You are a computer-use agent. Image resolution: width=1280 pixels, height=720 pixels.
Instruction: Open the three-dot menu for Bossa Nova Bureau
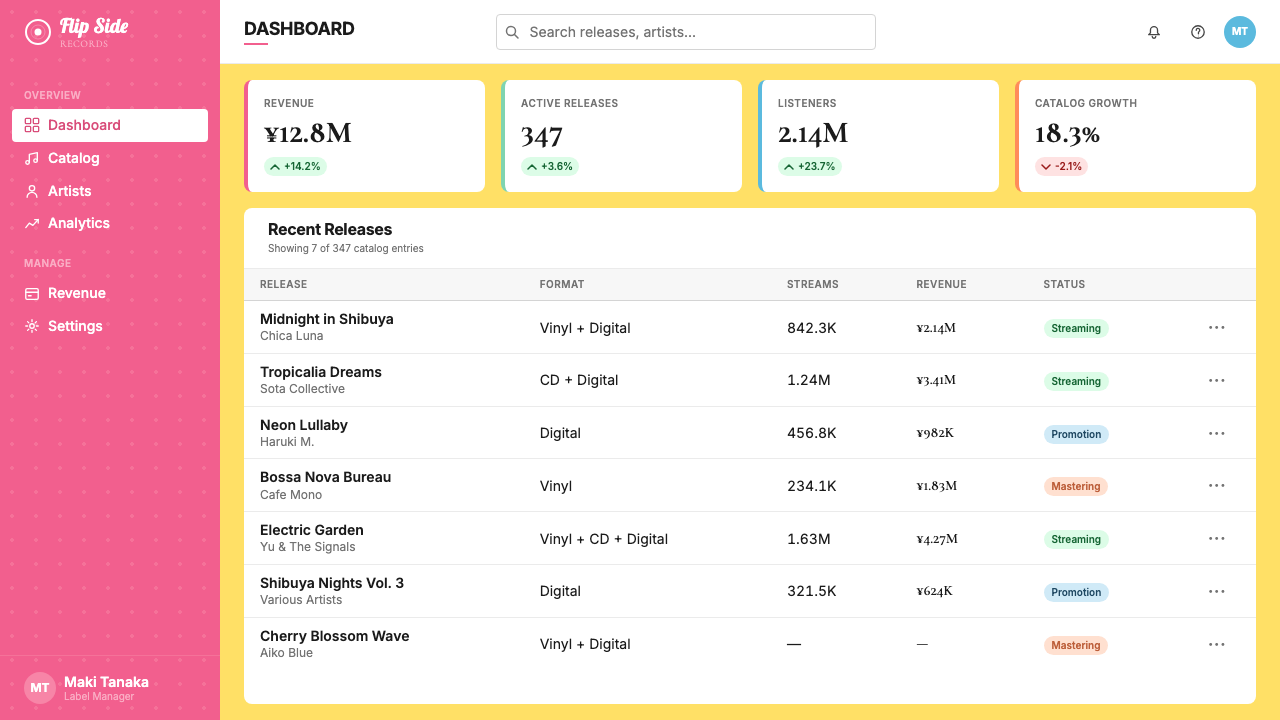click(1217, 486)
